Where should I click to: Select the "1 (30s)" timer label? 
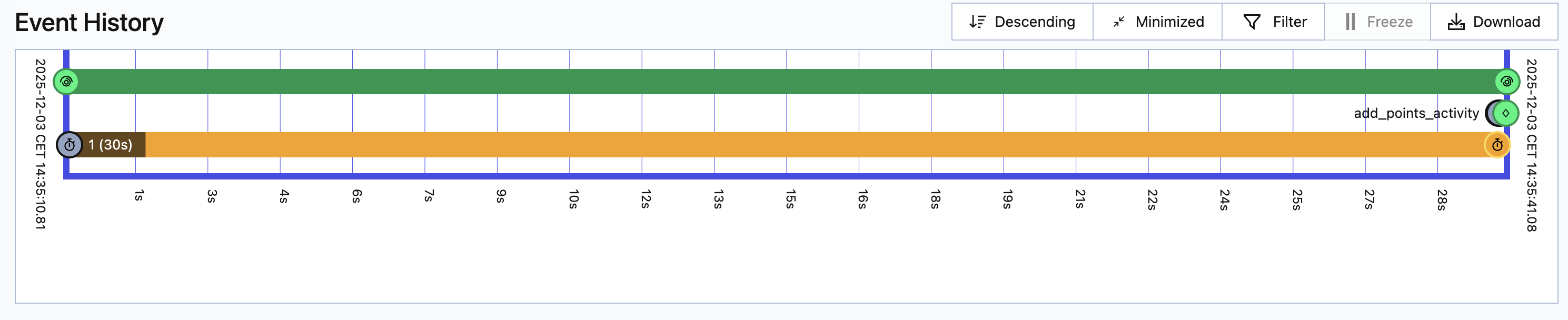110,145
